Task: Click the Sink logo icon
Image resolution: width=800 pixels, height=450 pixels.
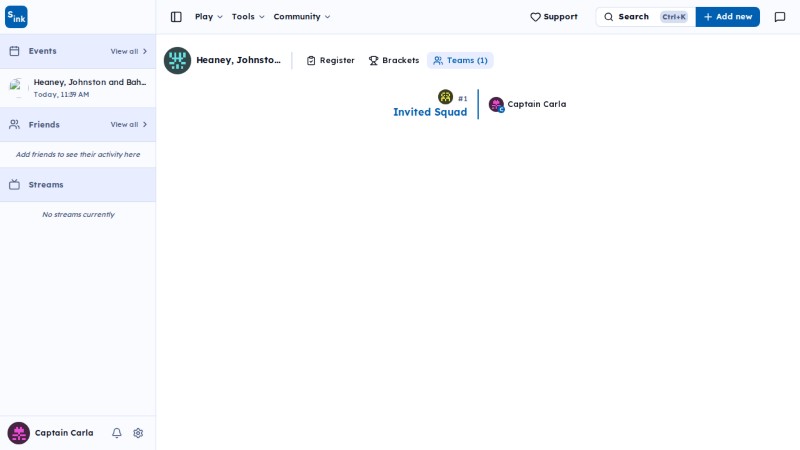Action: coord(16,17)
